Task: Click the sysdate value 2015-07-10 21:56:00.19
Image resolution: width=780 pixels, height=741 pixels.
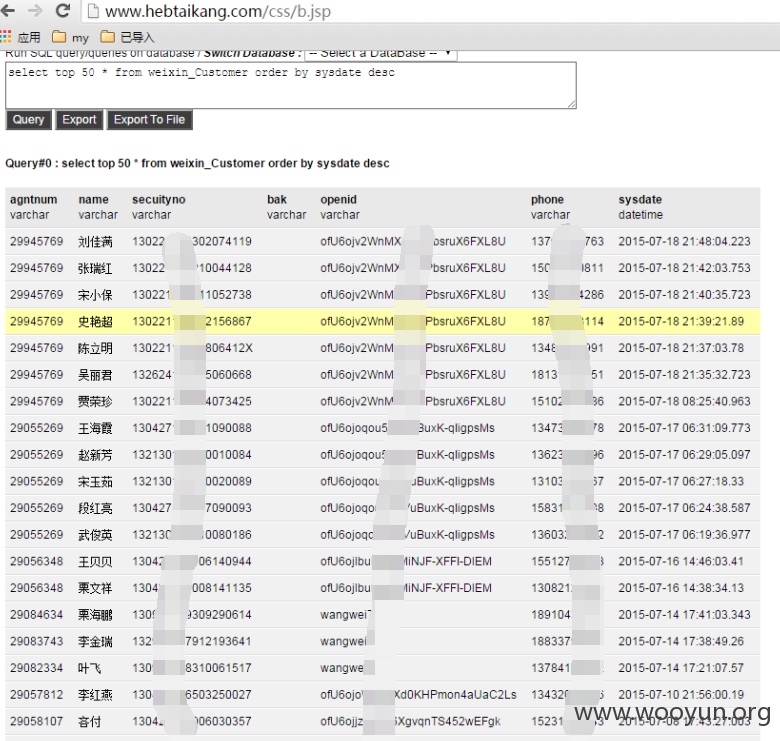Action: pos(681,695)
